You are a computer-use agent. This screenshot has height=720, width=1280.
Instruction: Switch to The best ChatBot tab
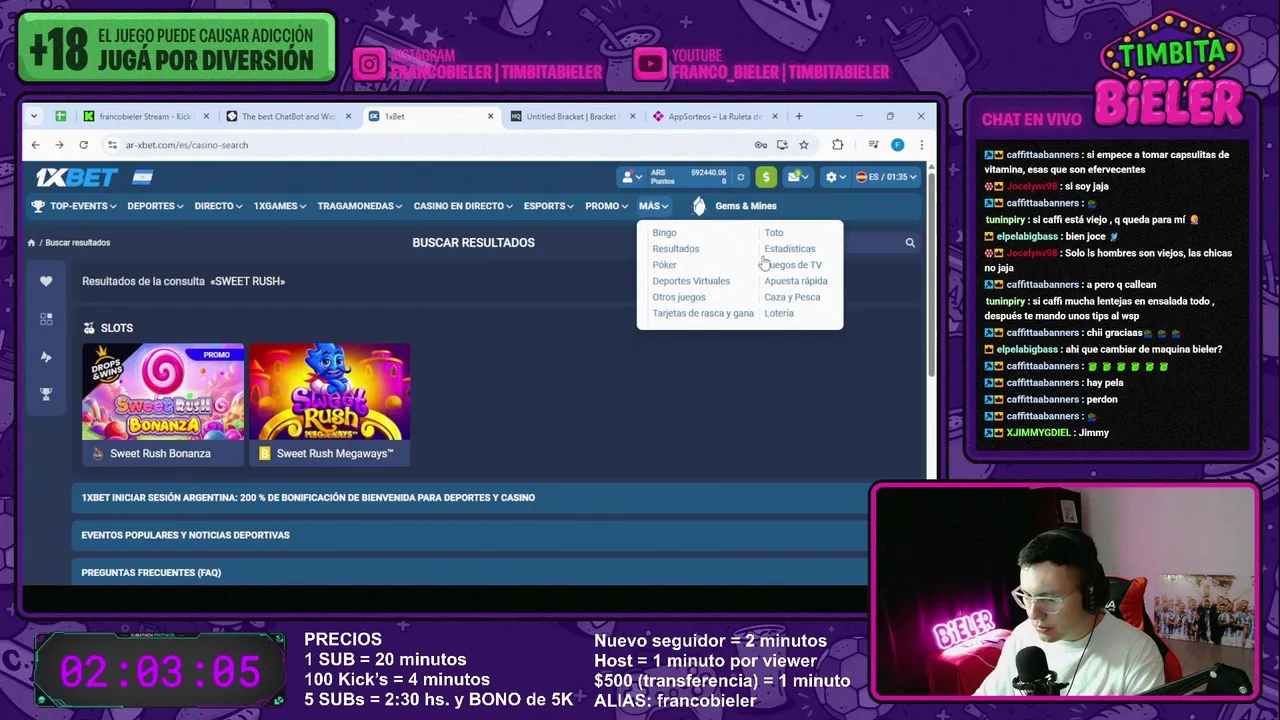click(x=288, y=117)
